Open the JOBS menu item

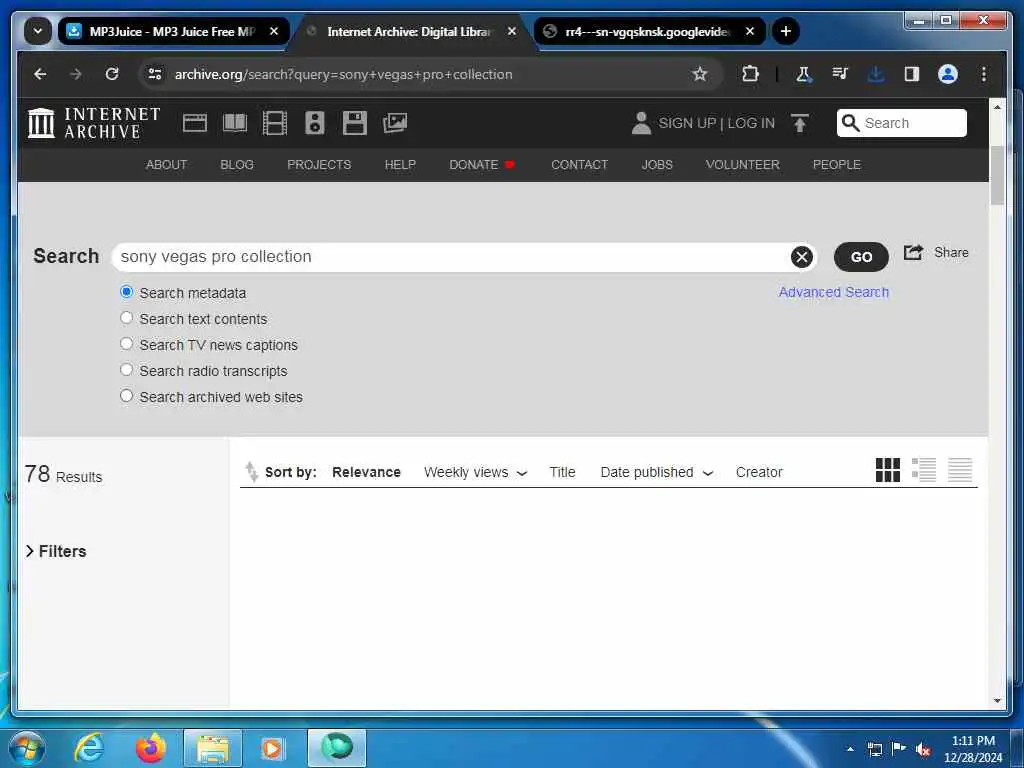coord(656,165)
